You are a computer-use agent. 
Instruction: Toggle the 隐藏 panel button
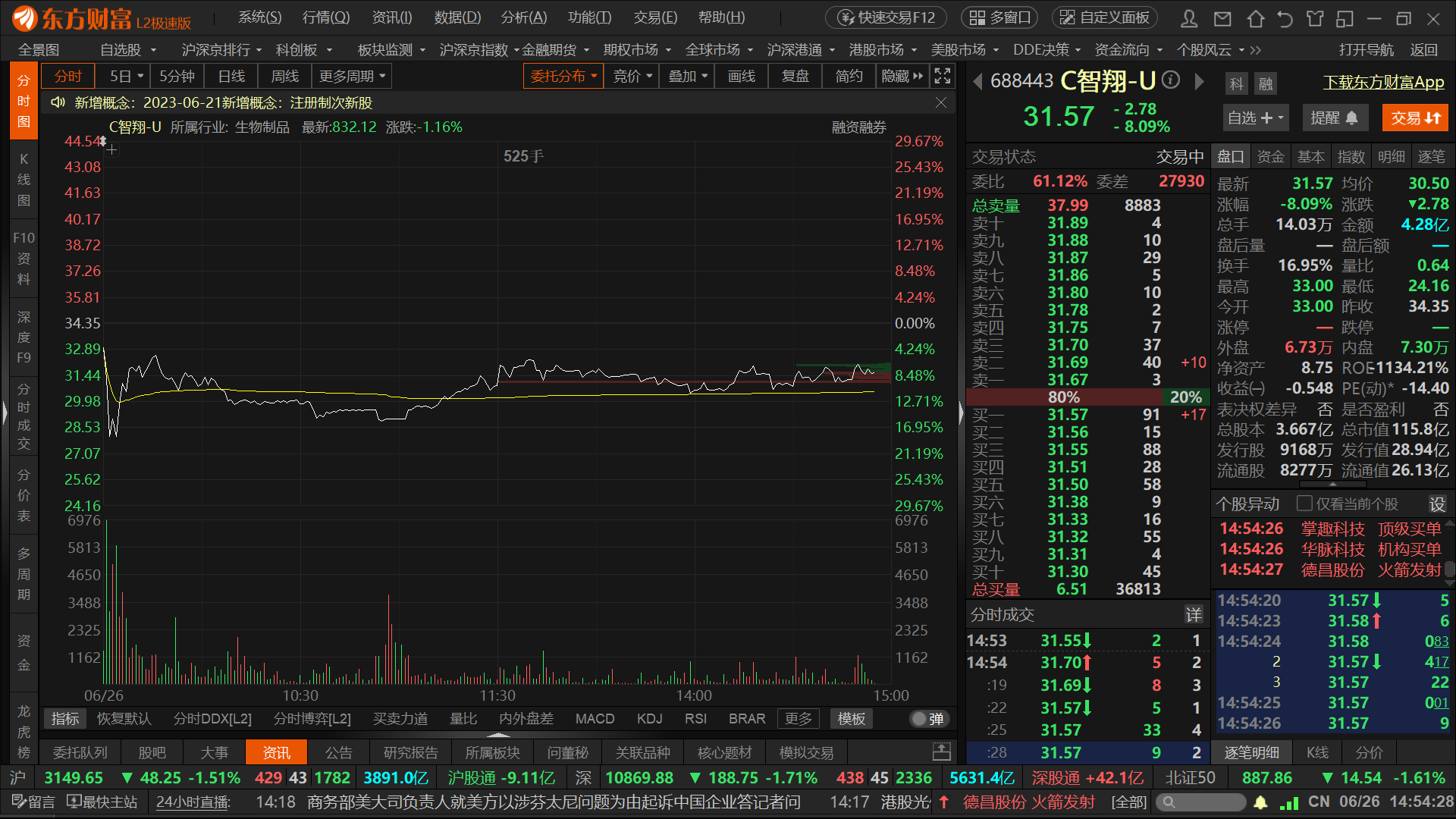click(902, 76)
